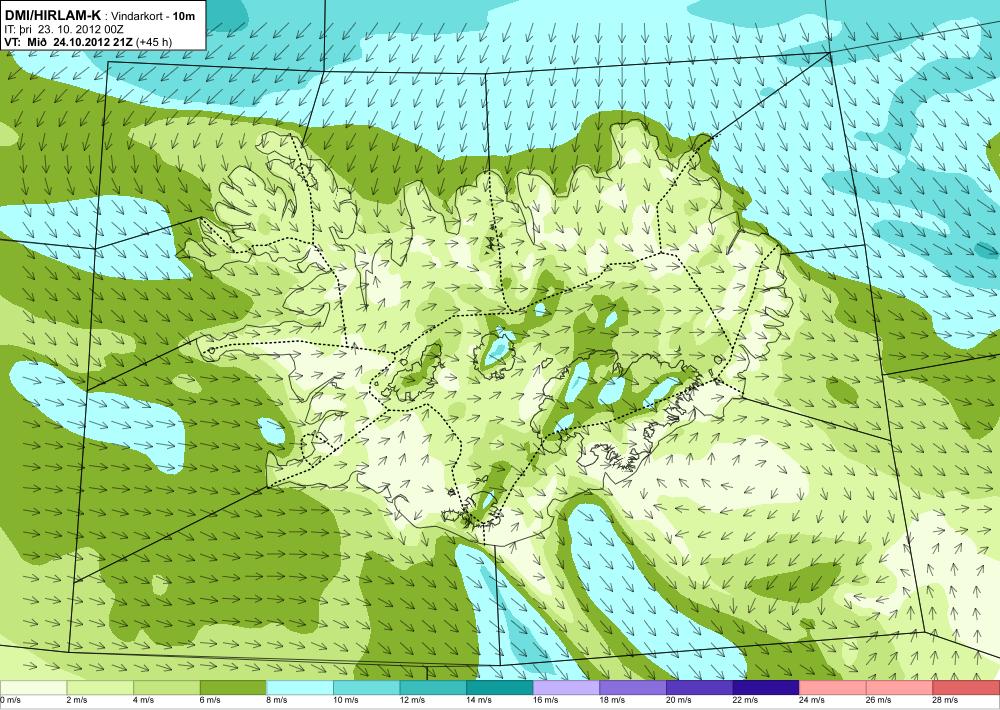Click the '28 m/s' legend label
Screen dimensions: 1000x710
946,700
